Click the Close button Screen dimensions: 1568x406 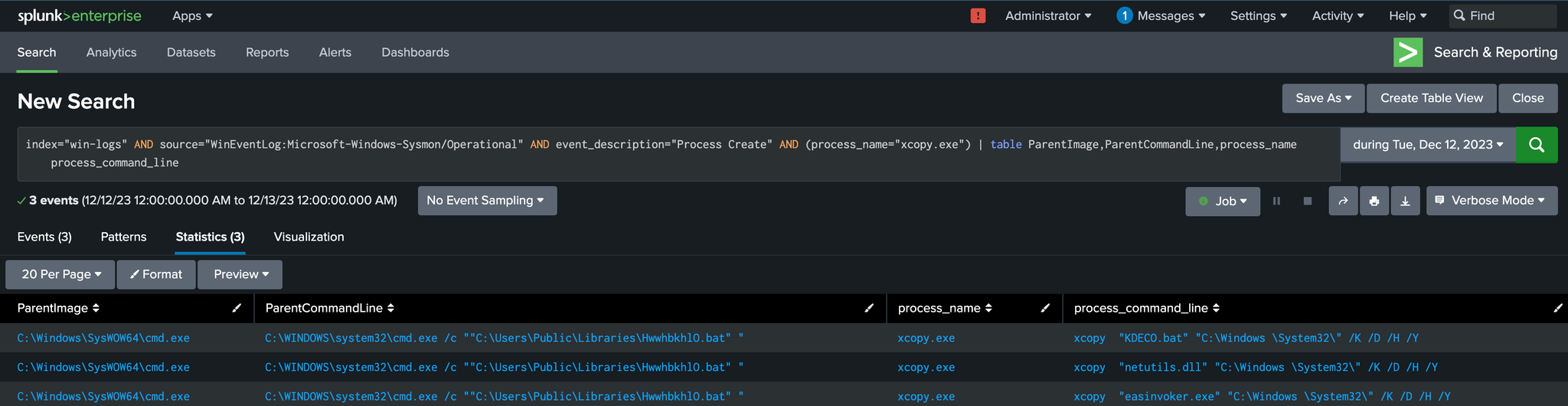(1528, 98)
